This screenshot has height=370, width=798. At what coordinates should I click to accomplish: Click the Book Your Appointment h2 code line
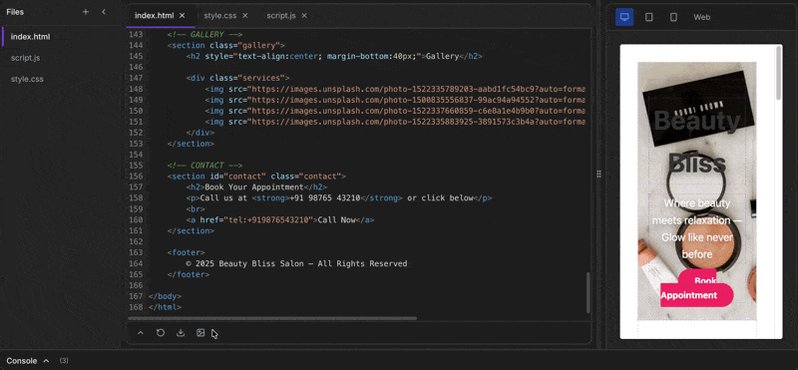coord(256,187)
